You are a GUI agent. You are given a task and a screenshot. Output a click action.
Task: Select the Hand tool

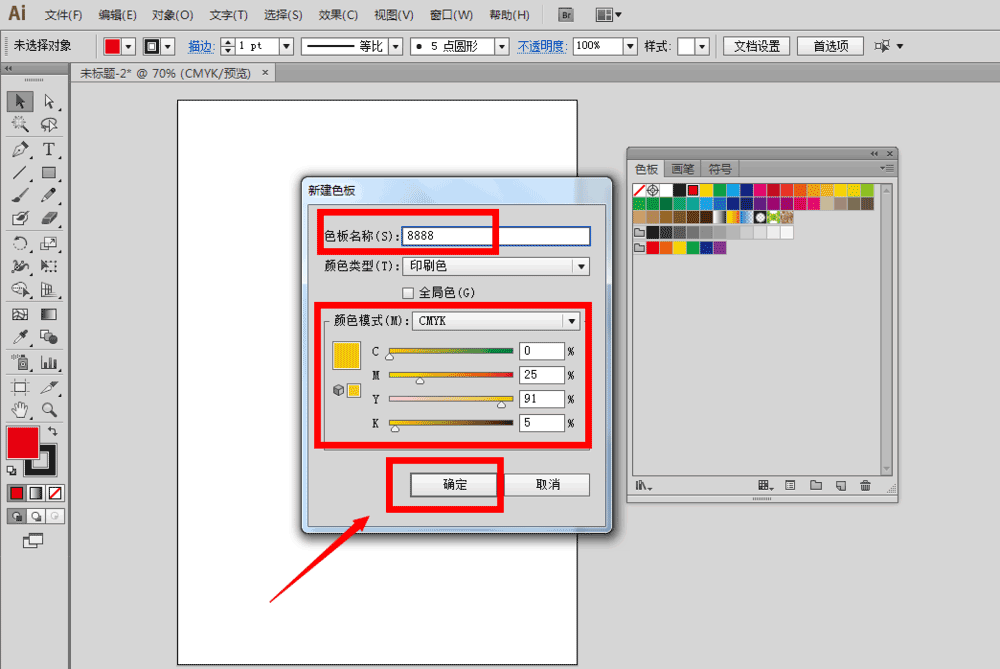pos(20,409)
